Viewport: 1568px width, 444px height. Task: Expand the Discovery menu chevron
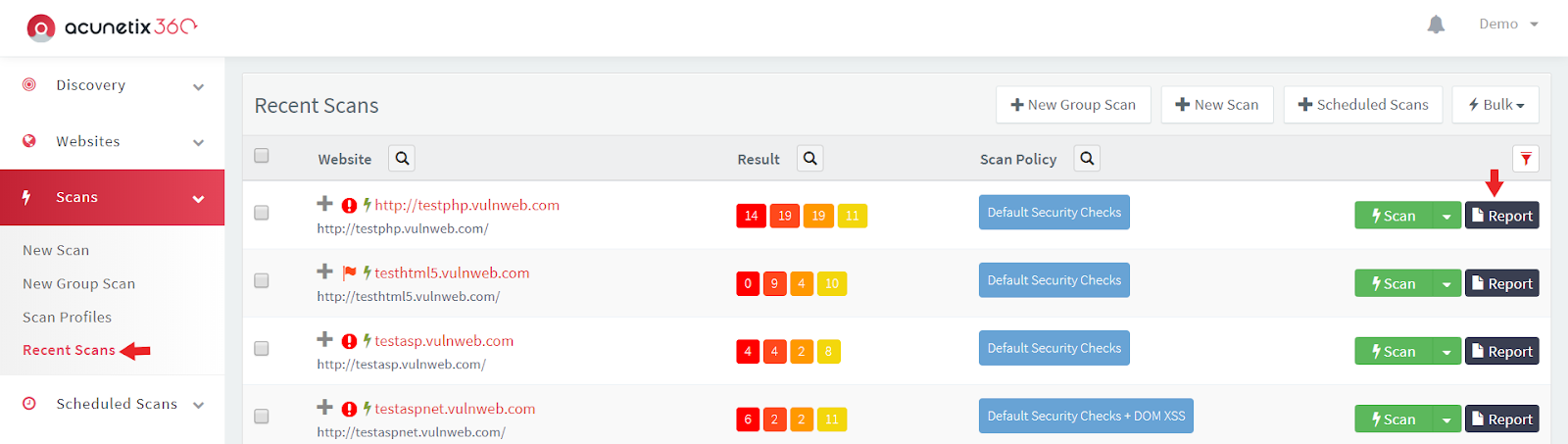199,86
